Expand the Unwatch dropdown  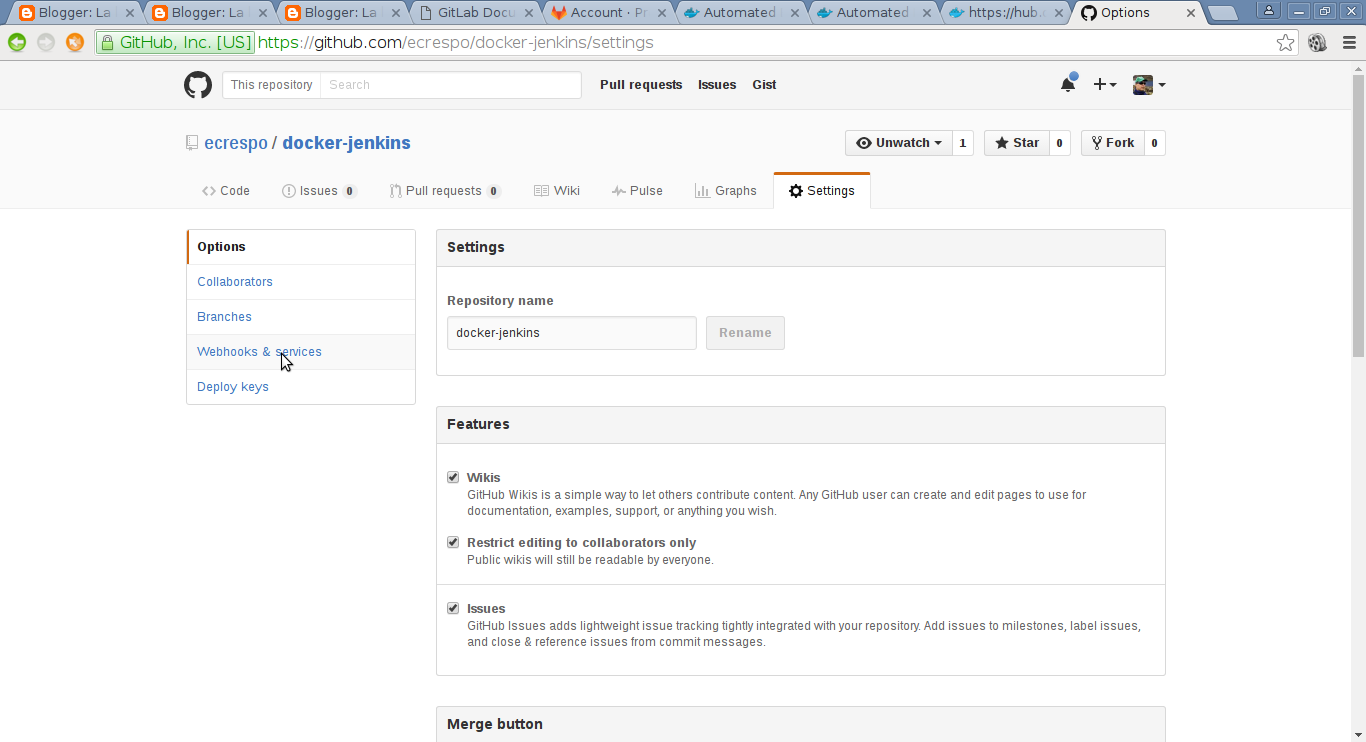click(898, 143)
